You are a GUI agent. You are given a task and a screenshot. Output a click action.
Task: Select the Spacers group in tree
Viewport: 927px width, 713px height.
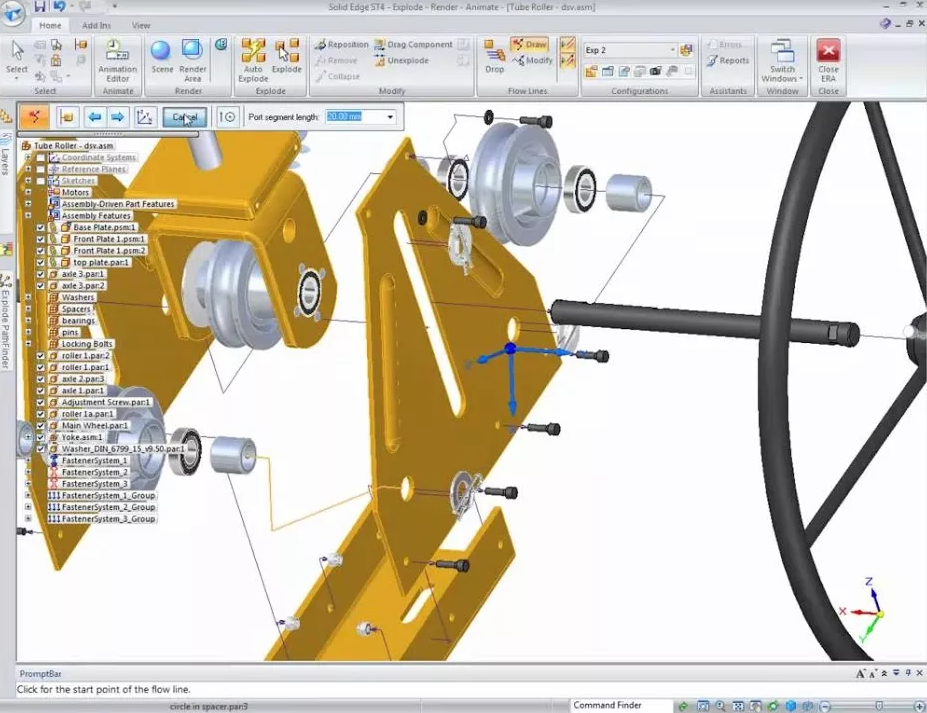pos(76,309)
